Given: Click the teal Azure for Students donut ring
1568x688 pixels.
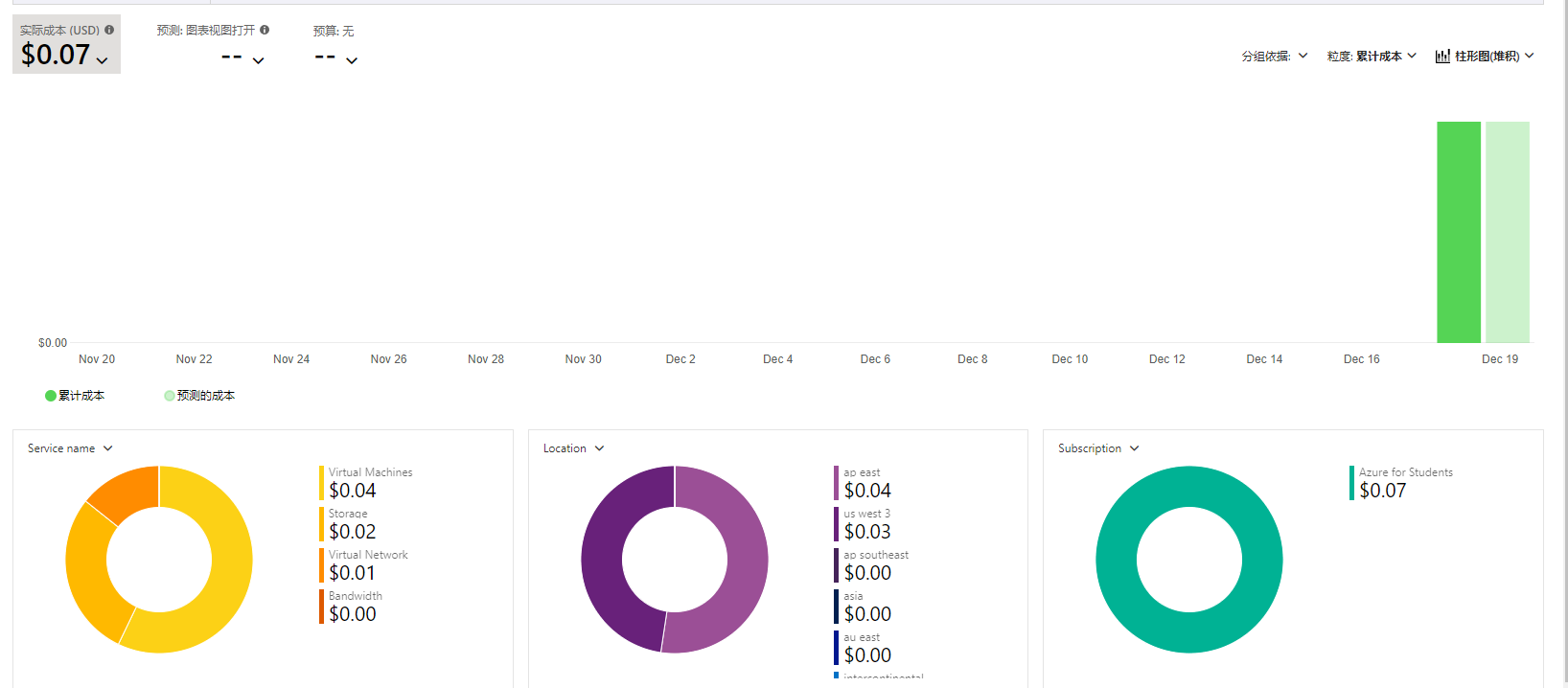Looking at the screenshot, I should (x=1116, y=560).
